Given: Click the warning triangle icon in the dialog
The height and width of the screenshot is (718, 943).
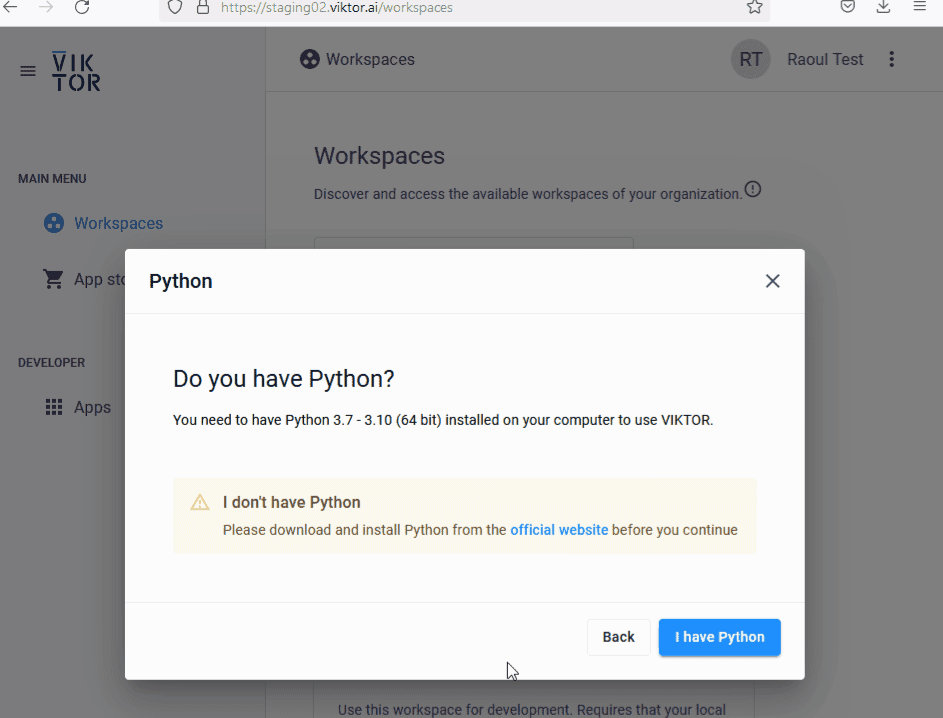Looking at the screenshot, I should tap(200, 502).
